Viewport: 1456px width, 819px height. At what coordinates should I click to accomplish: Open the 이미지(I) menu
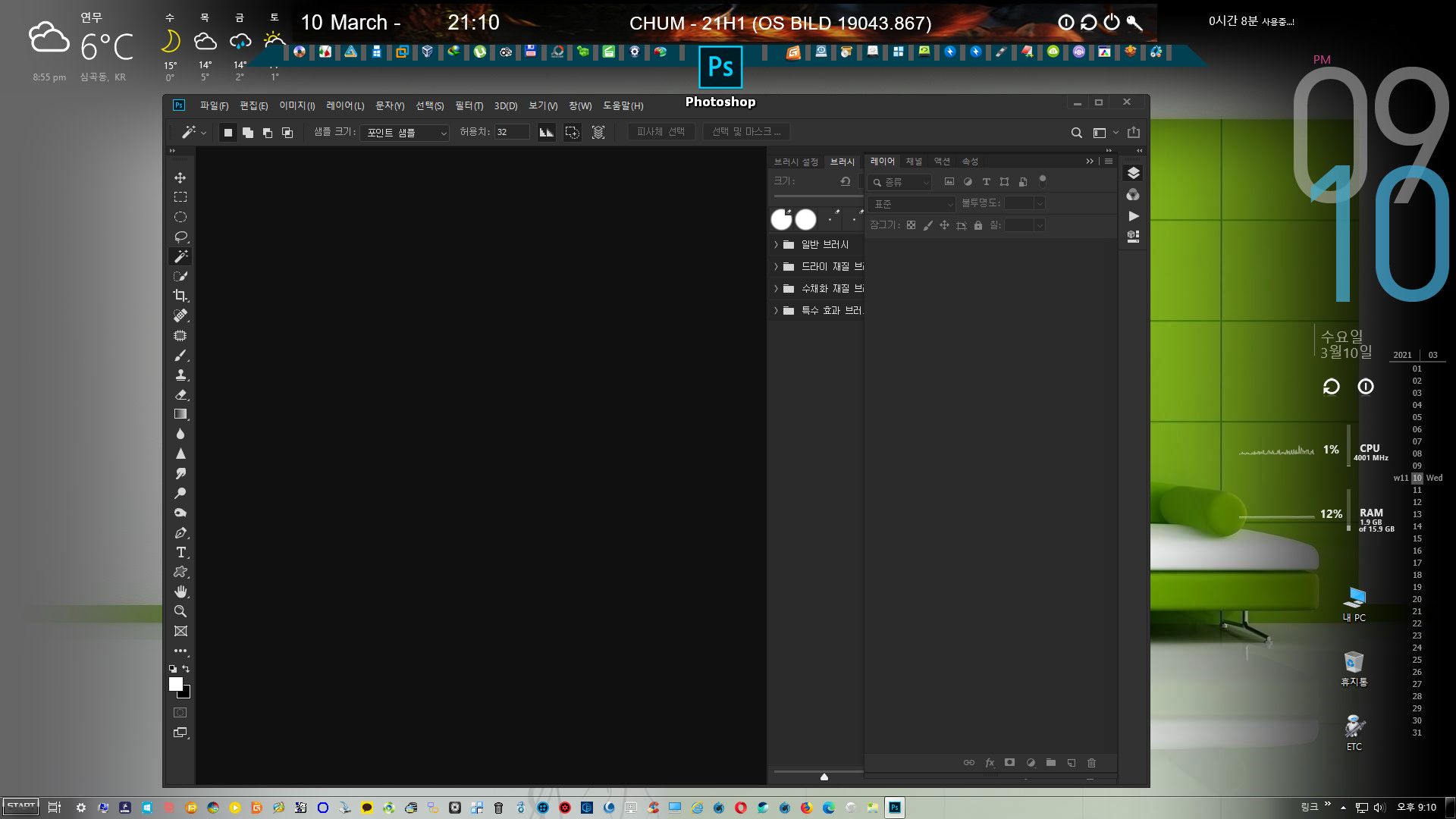(x=297, y=105)
